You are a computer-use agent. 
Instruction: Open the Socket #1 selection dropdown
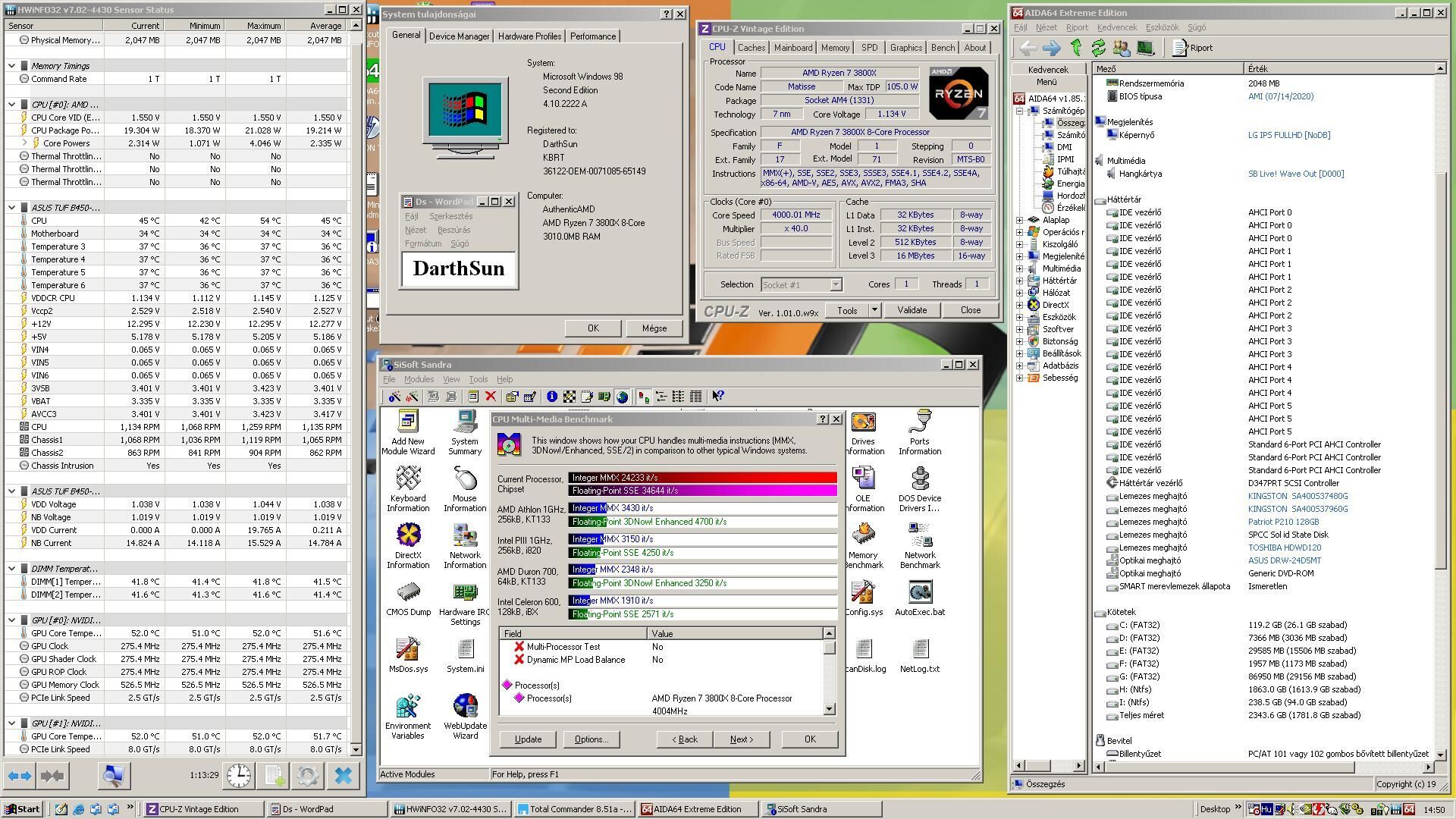836,284
